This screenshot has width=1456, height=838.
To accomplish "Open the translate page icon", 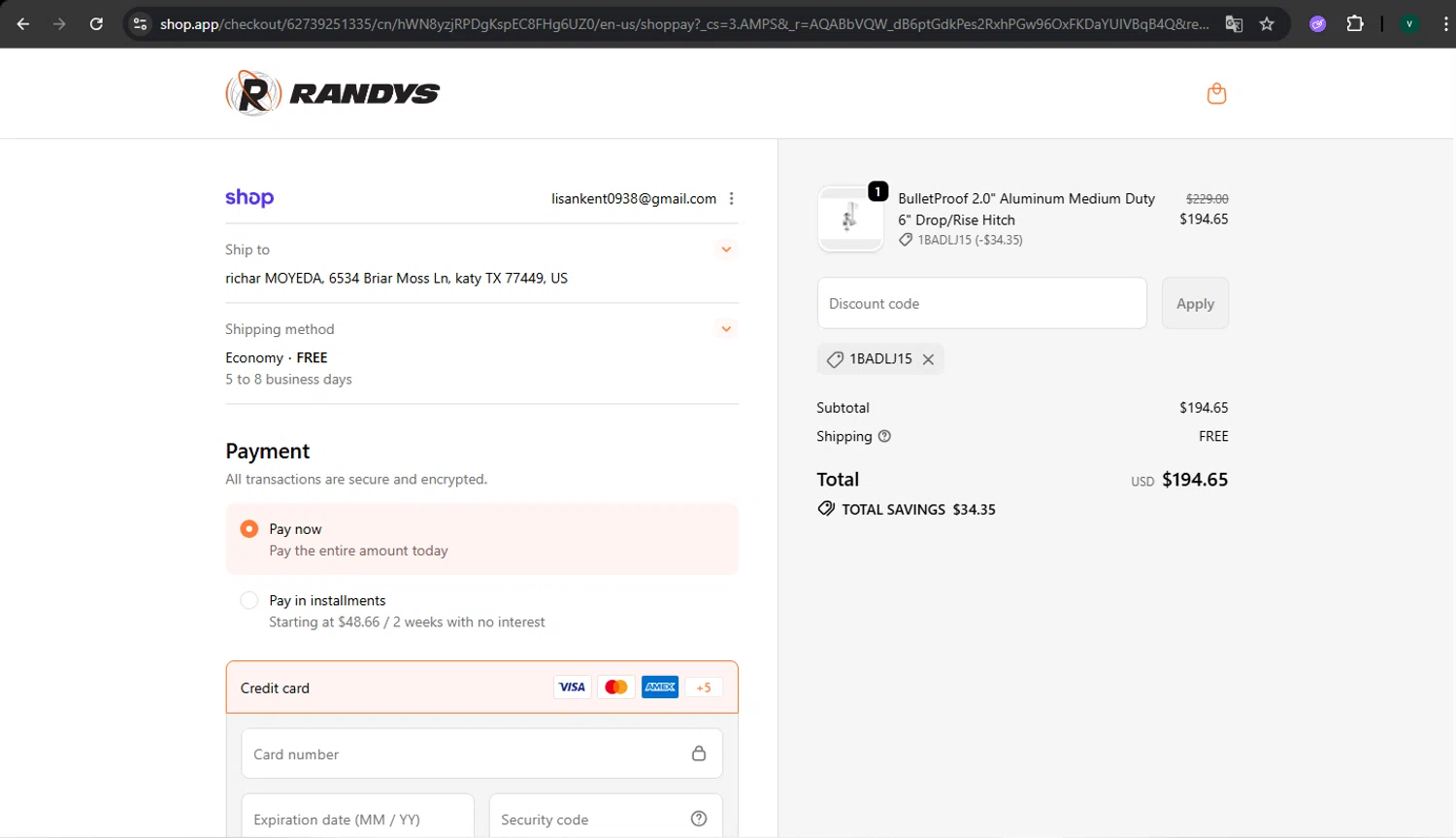I will (1234, 24).
